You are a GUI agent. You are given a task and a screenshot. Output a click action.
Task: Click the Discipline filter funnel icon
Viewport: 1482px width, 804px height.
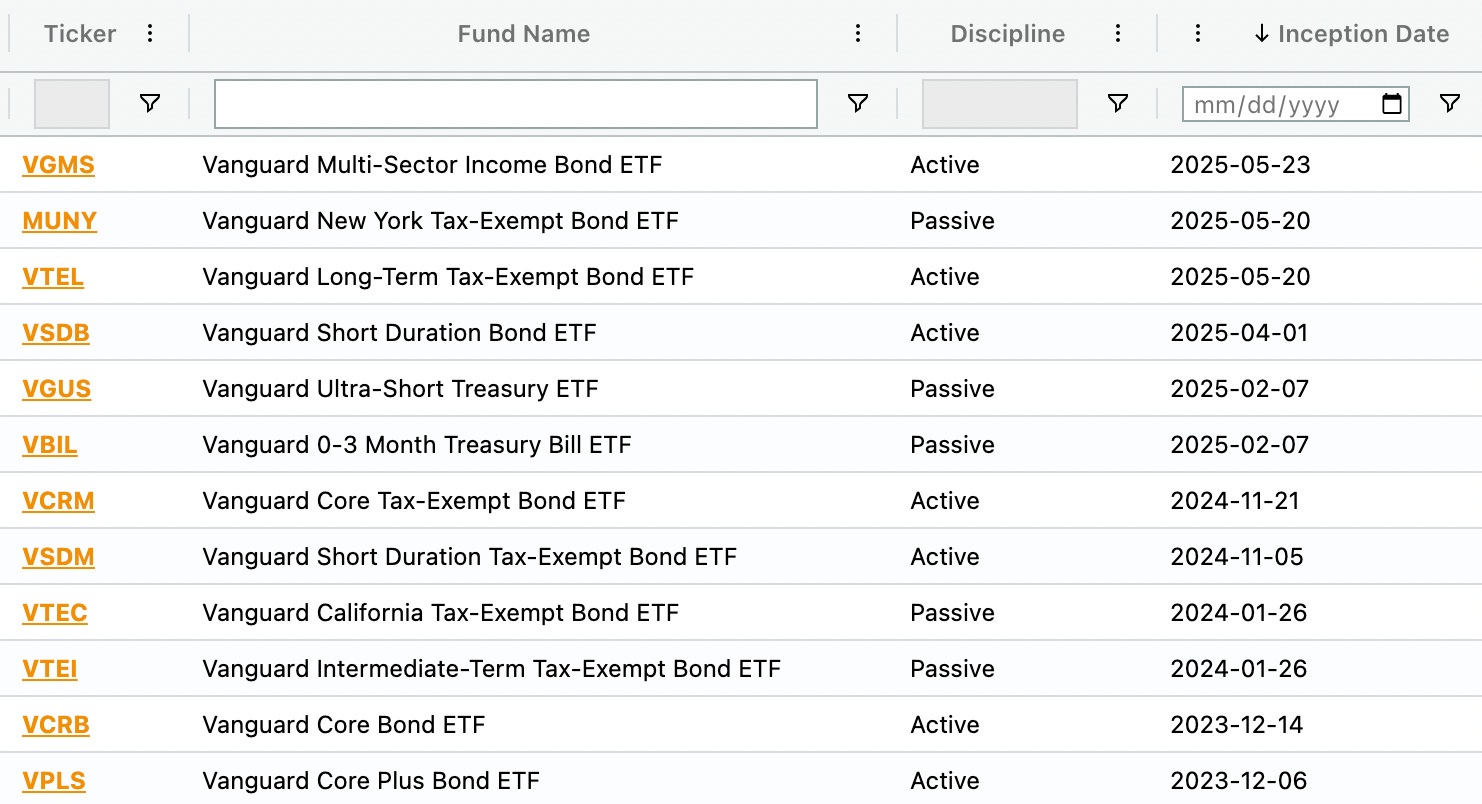[x=1118, y=103]
